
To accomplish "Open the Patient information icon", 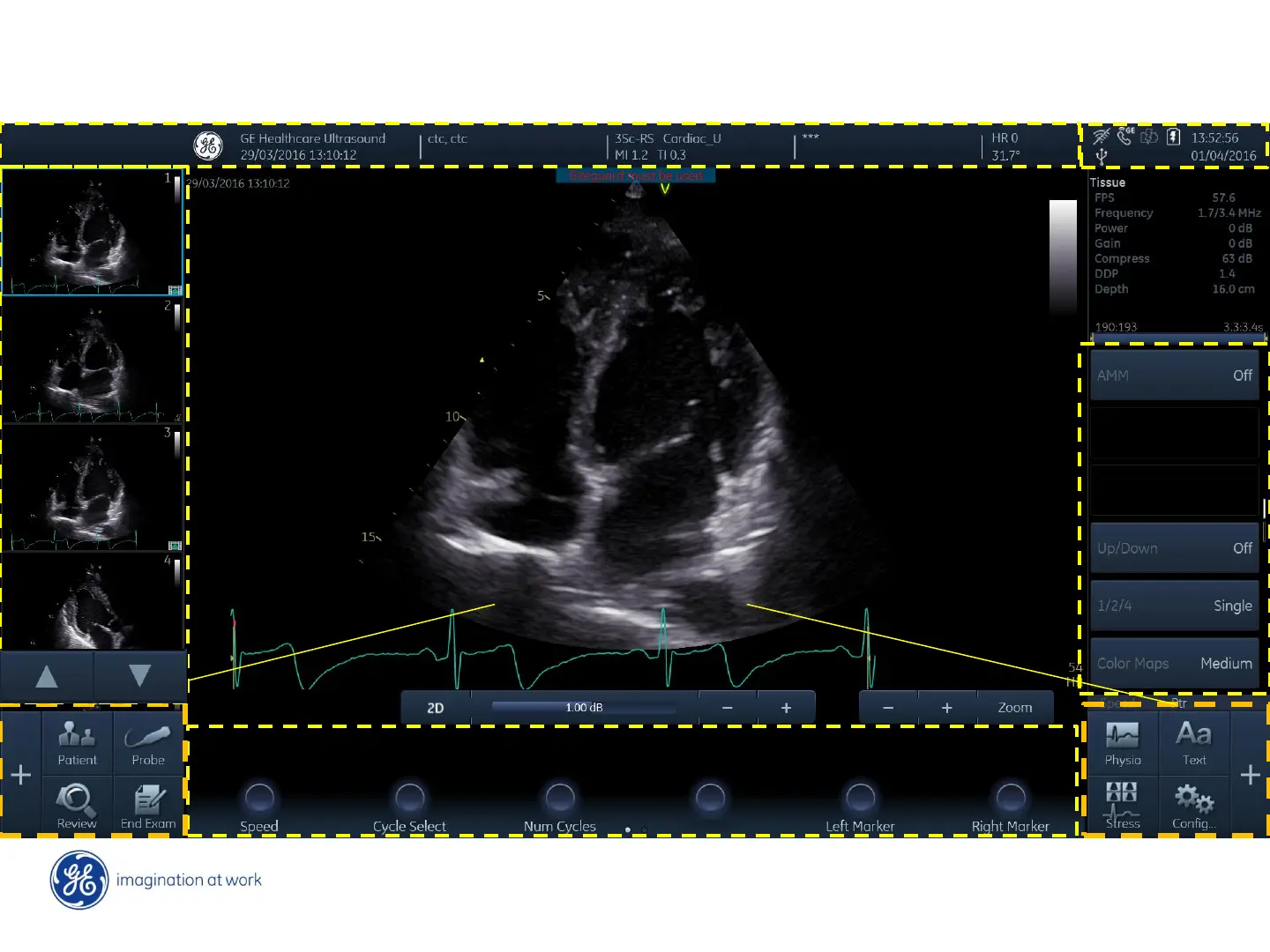I will (77, 743).
